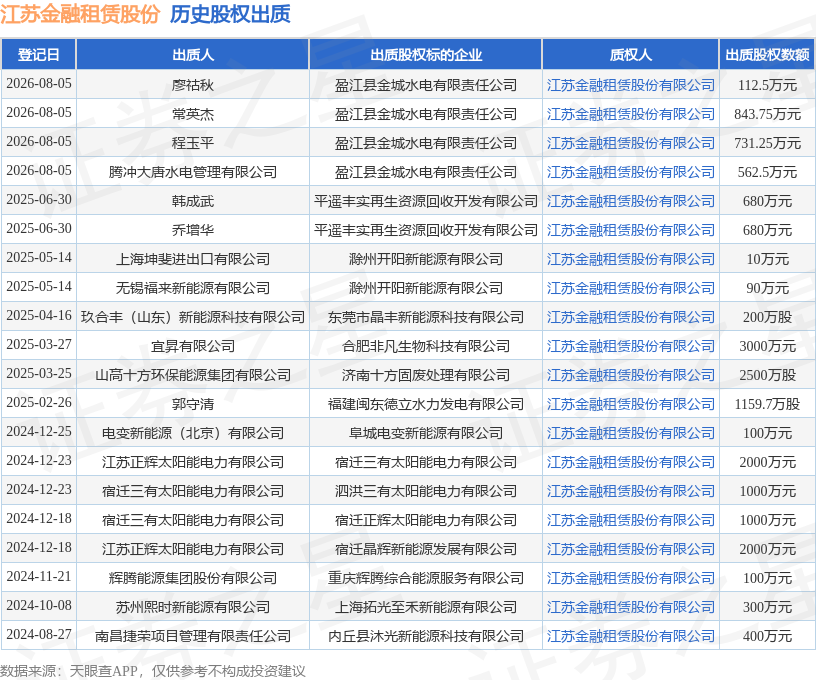This screenshot has height=680, width=816.
Task: Select pledgor name 韩成武
Action: 193,201
